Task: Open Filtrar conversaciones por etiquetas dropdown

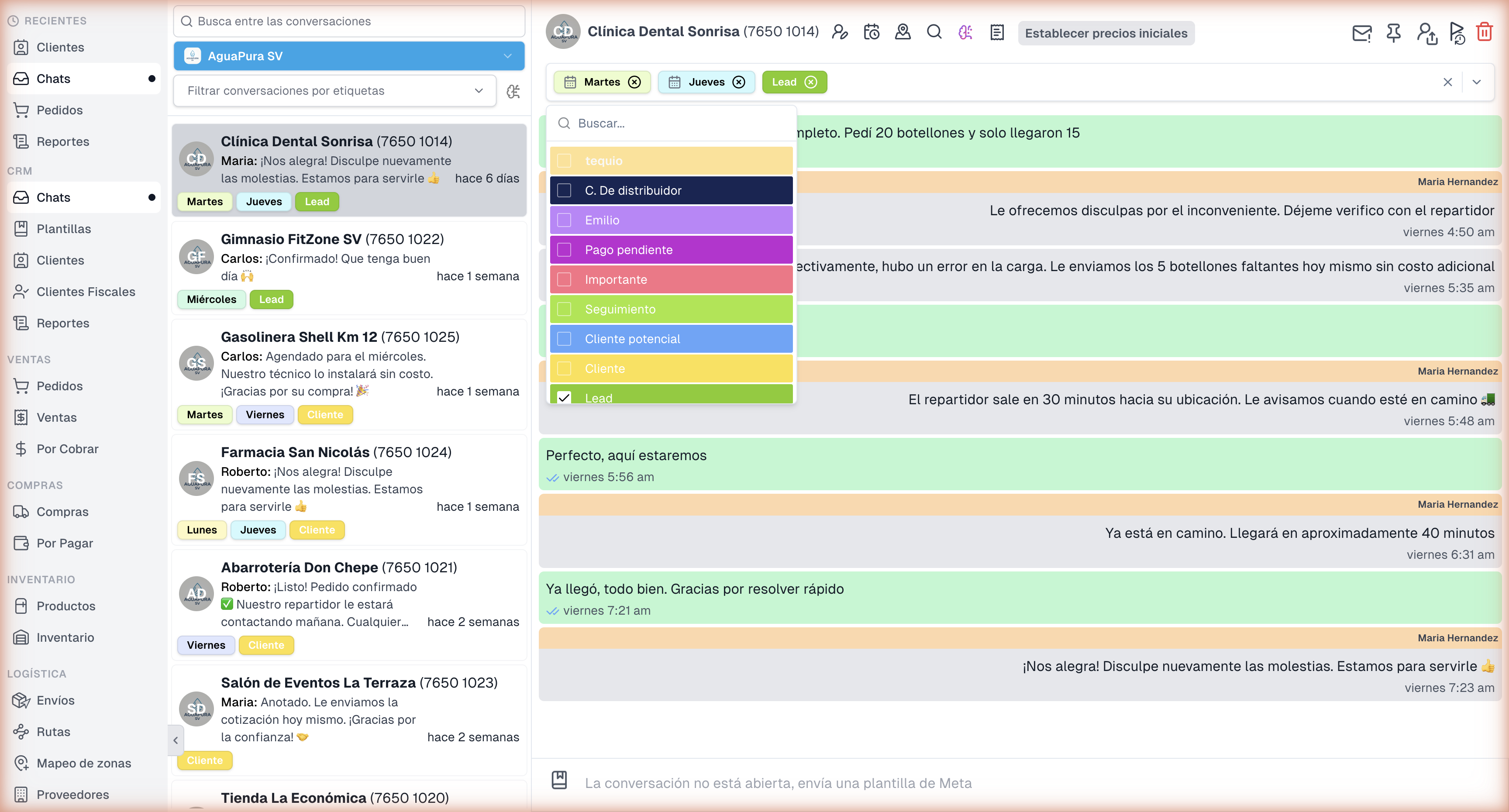Action: pyautogui.click(x=334, y=91)
